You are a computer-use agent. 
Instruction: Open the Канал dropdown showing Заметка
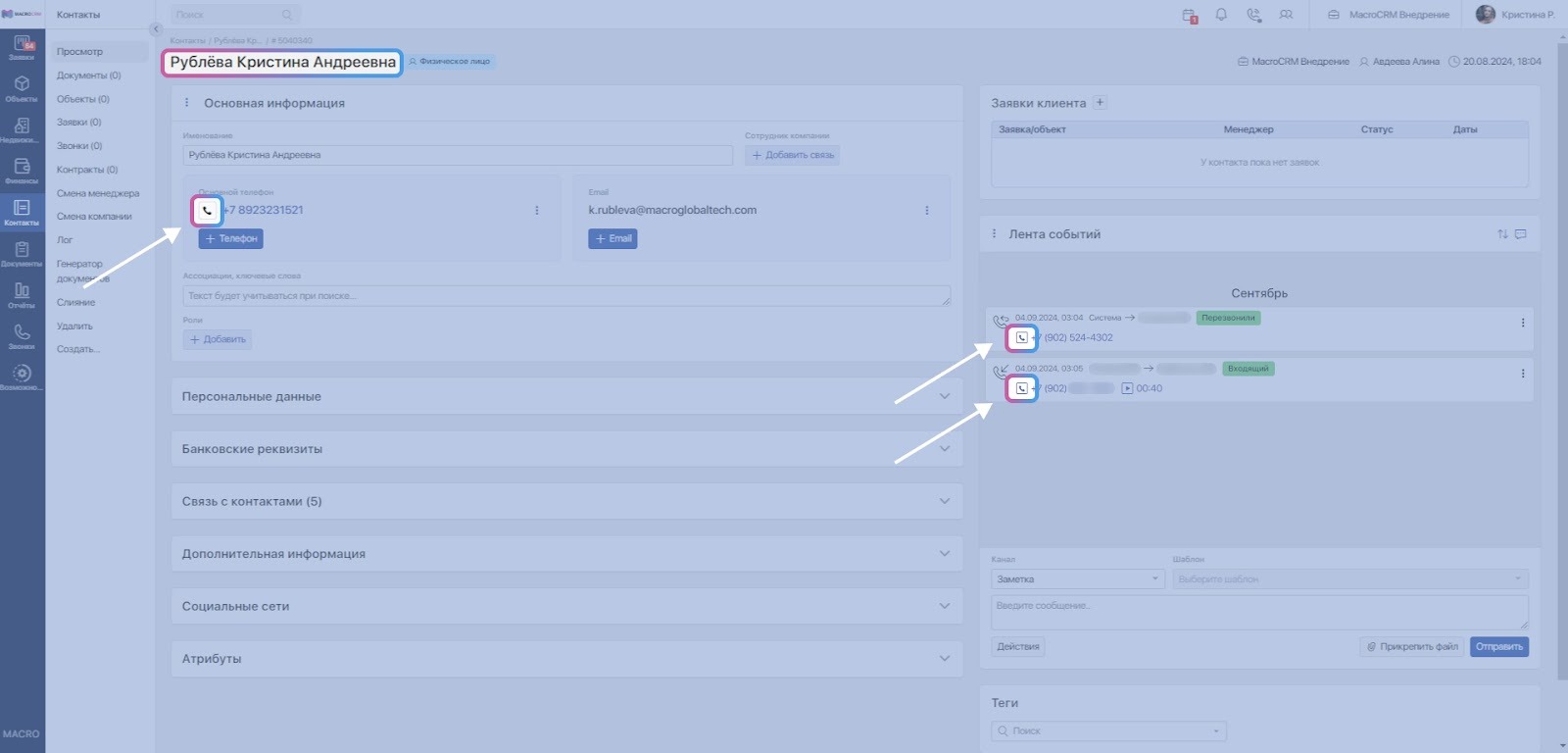tap(1077, 579)
